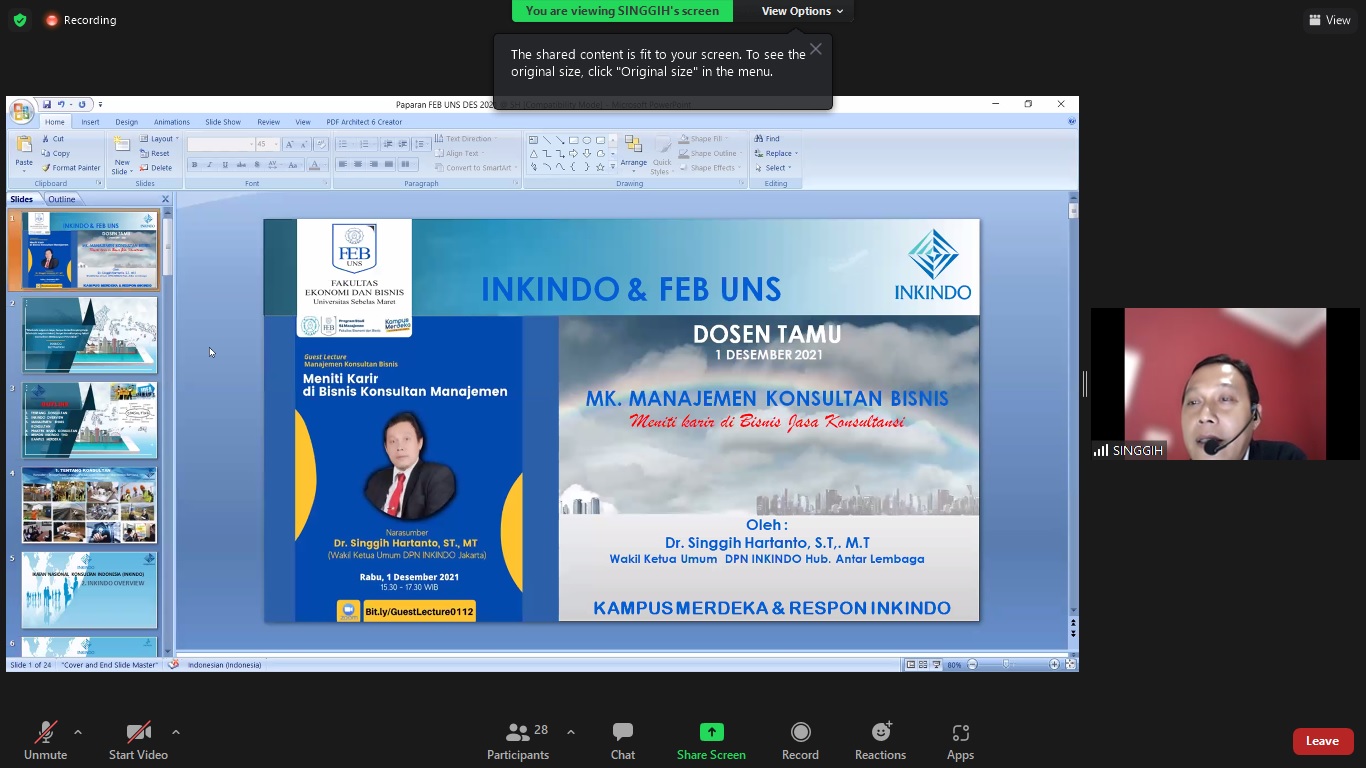Select slide 2 thumbnail
This screenshot has height=768, width=1366.
90,334
